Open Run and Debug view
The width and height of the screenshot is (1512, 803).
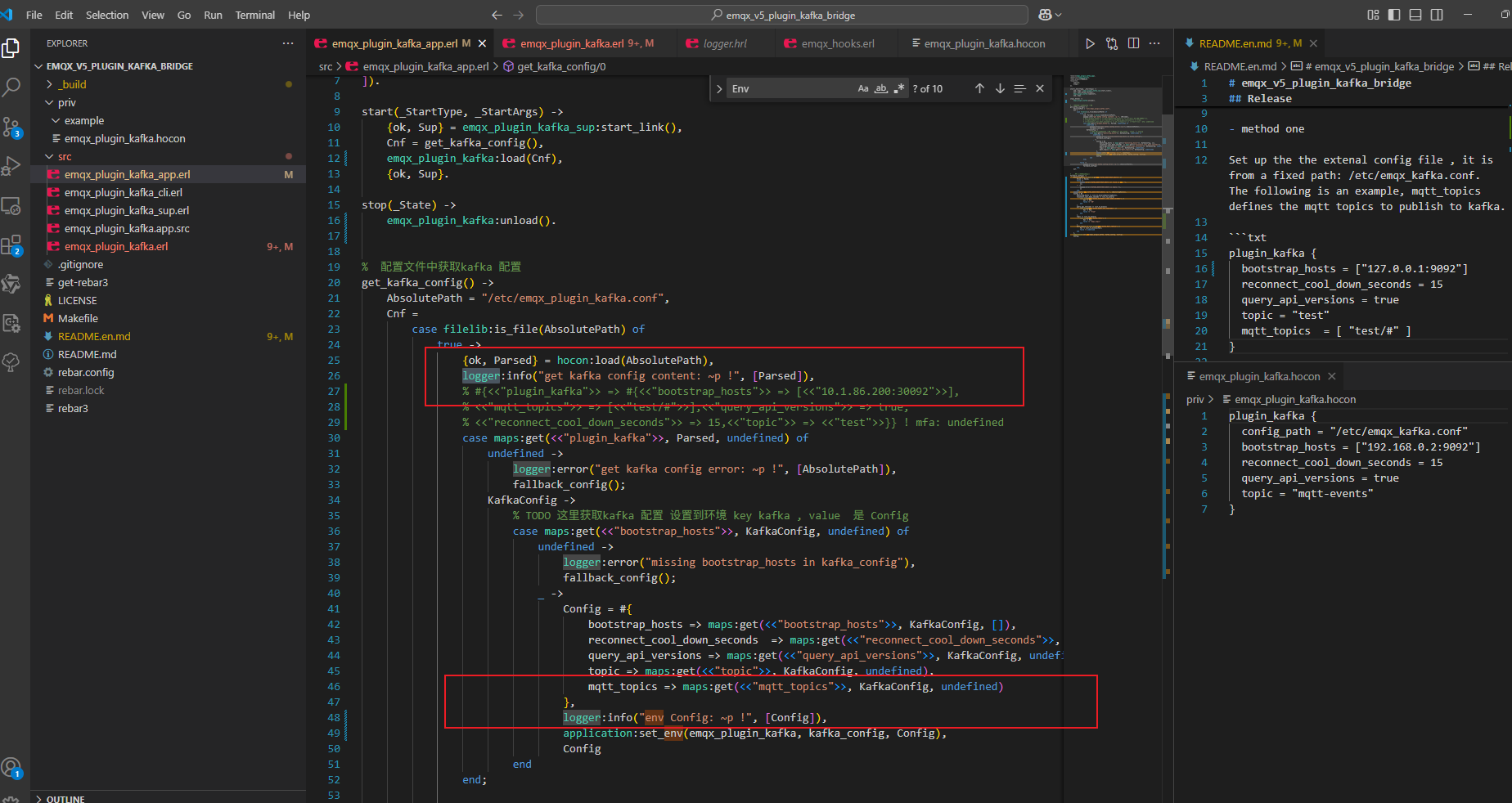pyautogui.click(x=11, y=166)
